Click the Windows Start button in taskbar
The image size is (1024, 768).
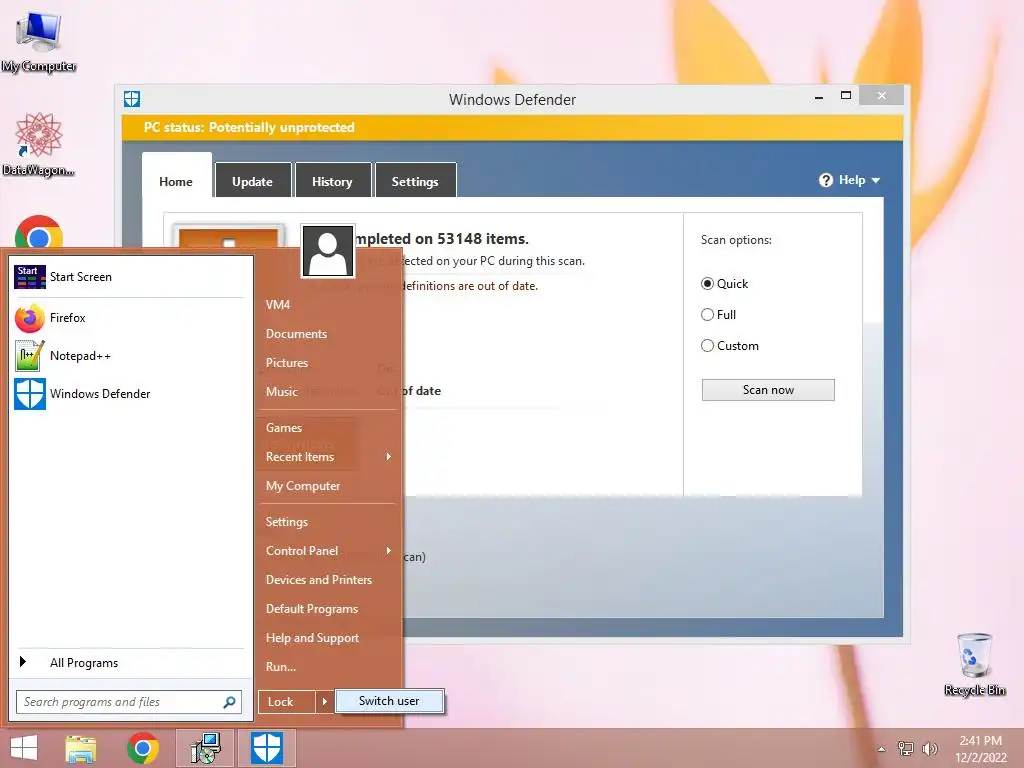(24, 748)
